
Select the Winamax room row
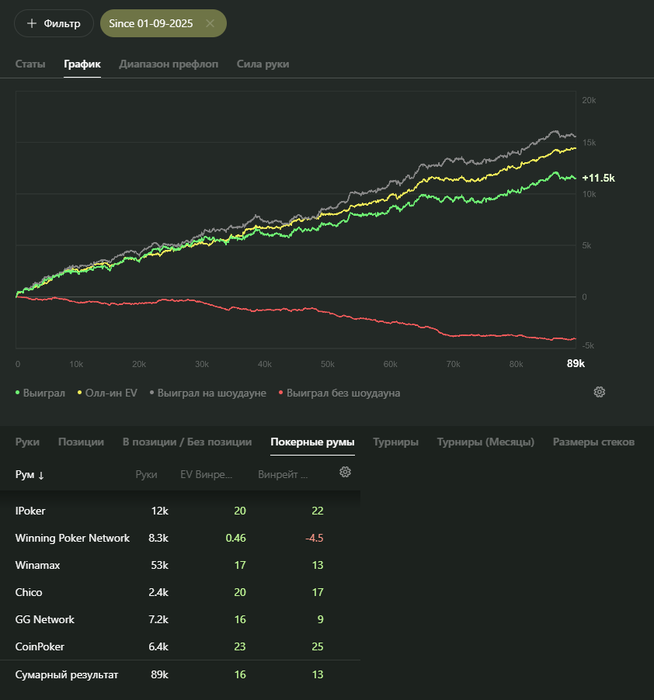tap(36, 565)
